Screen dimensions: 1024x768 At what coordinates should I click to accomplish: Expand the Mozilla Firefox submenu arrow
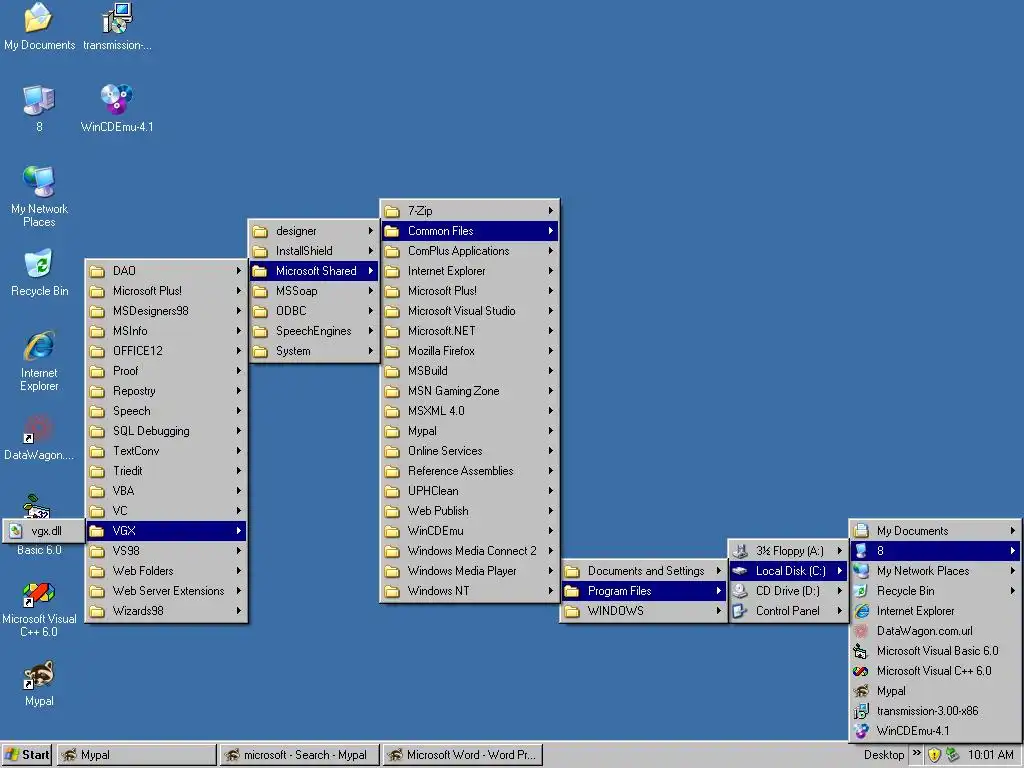(551, 351)
